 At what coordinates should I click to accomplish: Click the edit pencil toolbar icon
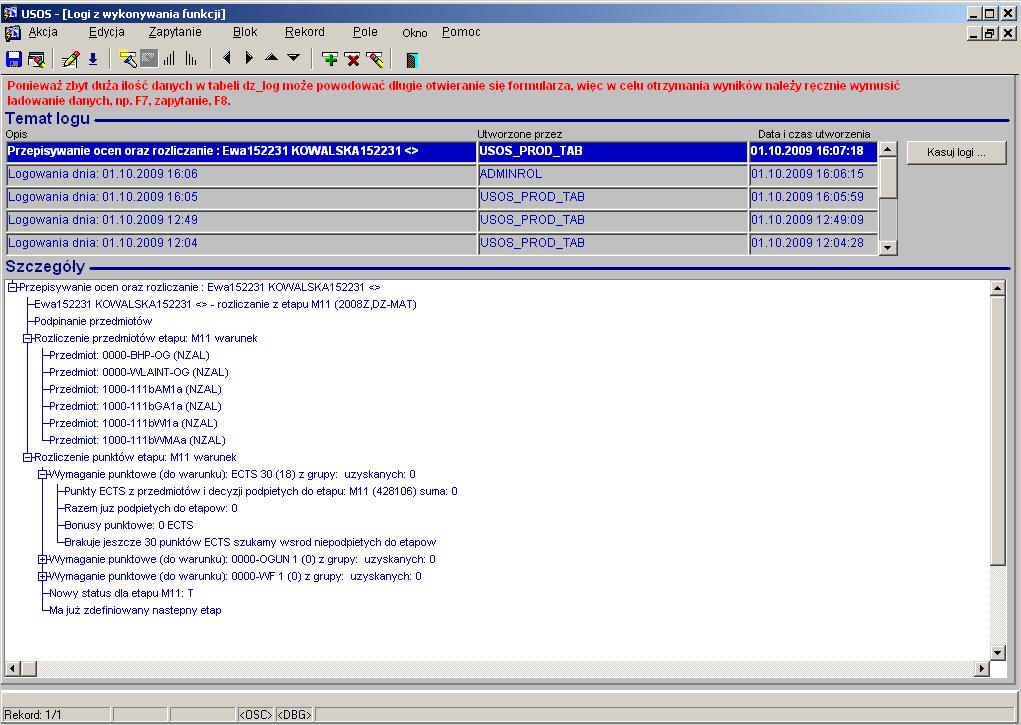coord(70,59)
